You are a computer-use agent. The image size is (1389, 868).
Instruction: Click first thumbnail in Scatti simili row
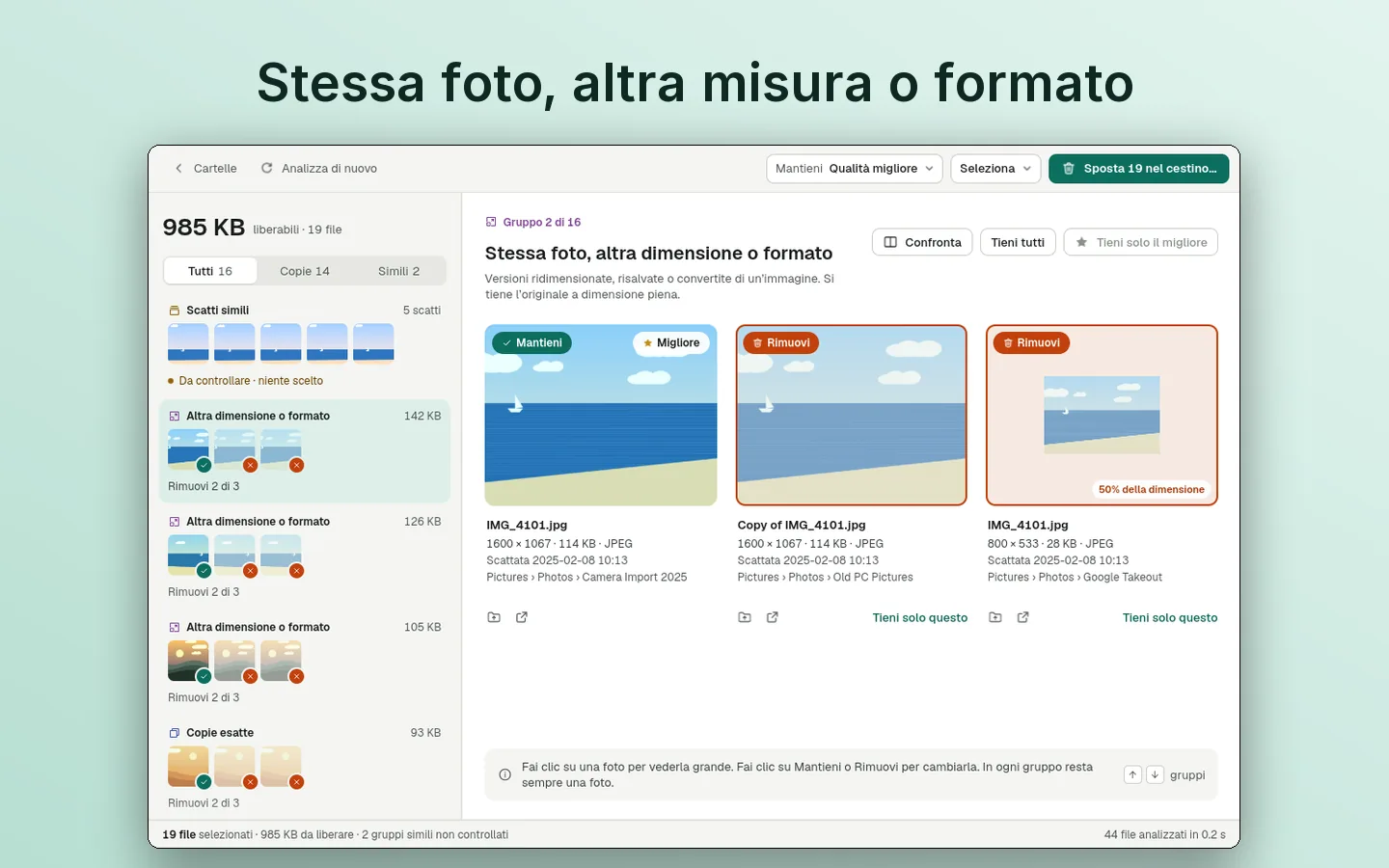pos(188,342)
